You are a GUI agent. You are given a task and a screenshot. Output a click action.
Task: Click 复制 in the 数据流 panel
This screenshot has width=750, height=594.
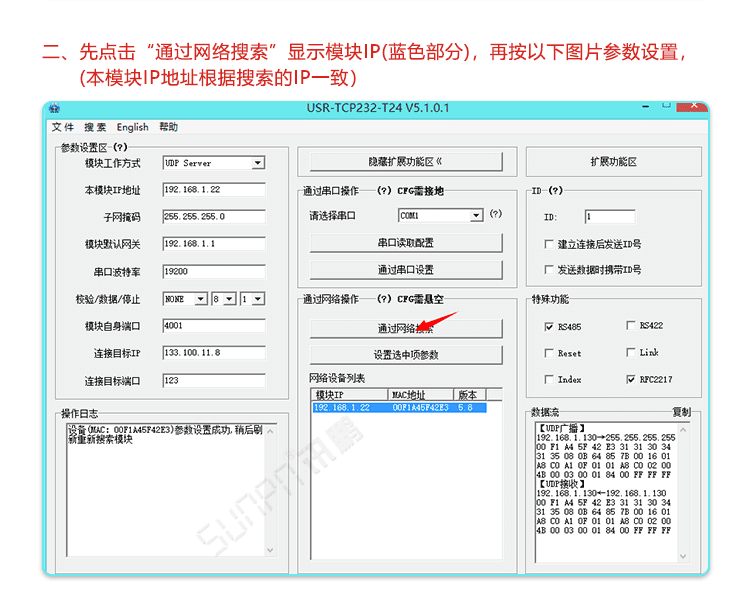pos(681,412)
